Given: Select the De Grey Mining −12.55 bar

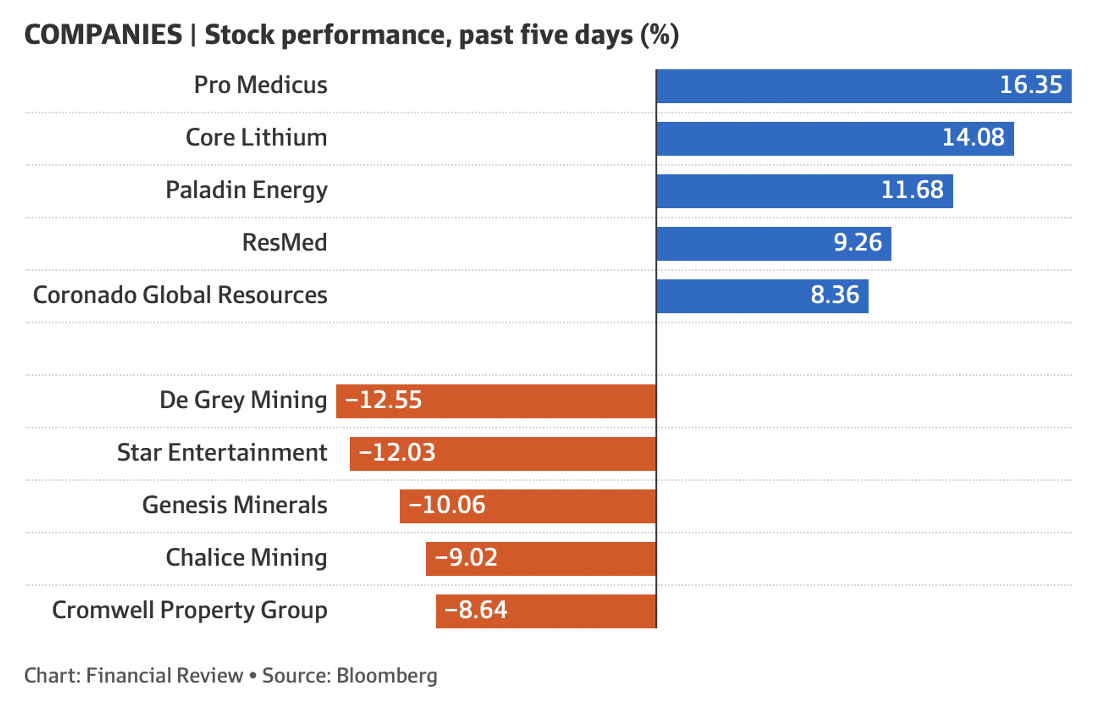Looking at the screenshot, I should [x=496, y=401].
